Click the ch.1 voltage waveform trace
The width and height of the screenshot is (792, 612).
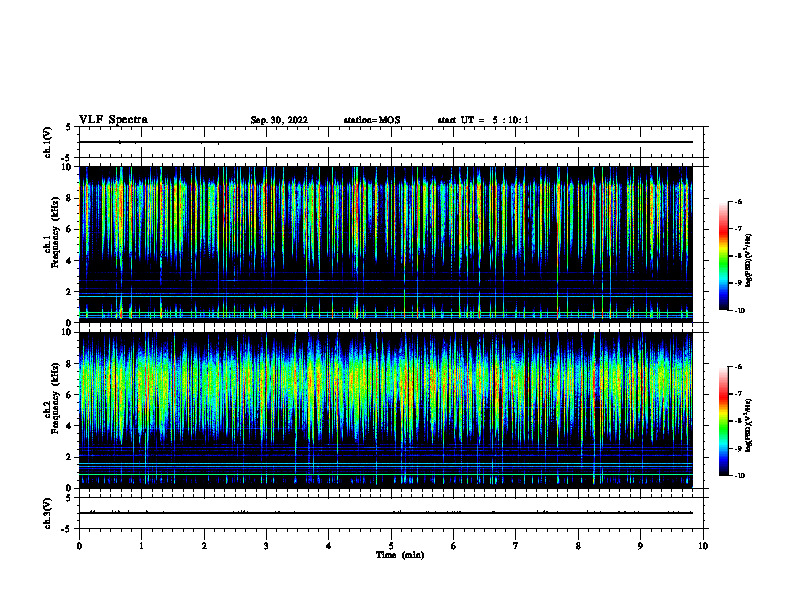click(x=386, y=142)
